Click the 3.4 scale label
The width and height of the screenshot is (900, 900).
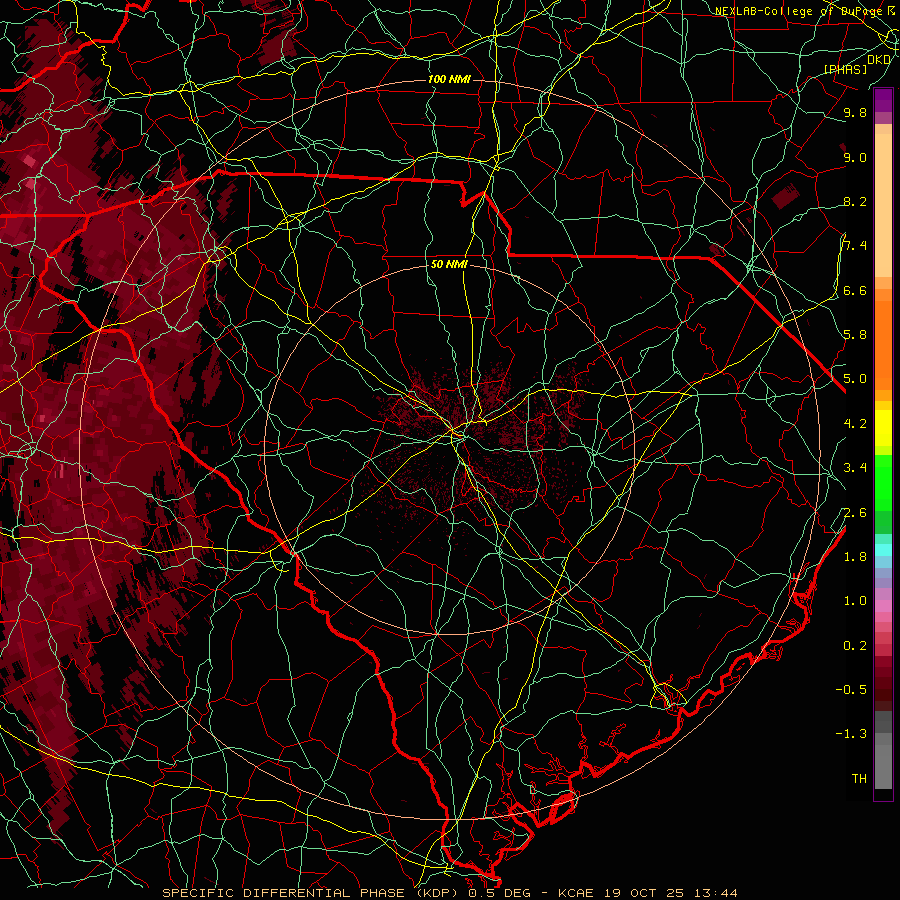[x=855, y=468]
